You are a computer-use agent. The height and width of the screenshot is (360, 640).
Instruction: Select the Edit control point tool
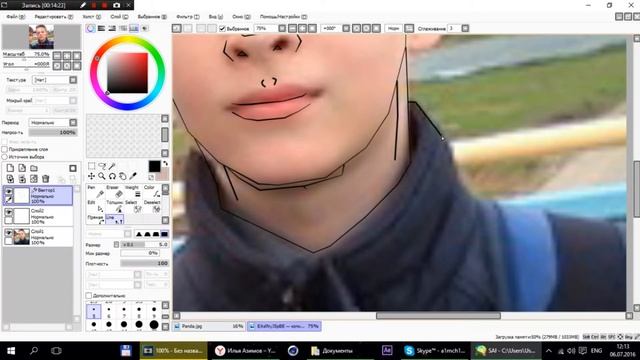coord(95,207)
